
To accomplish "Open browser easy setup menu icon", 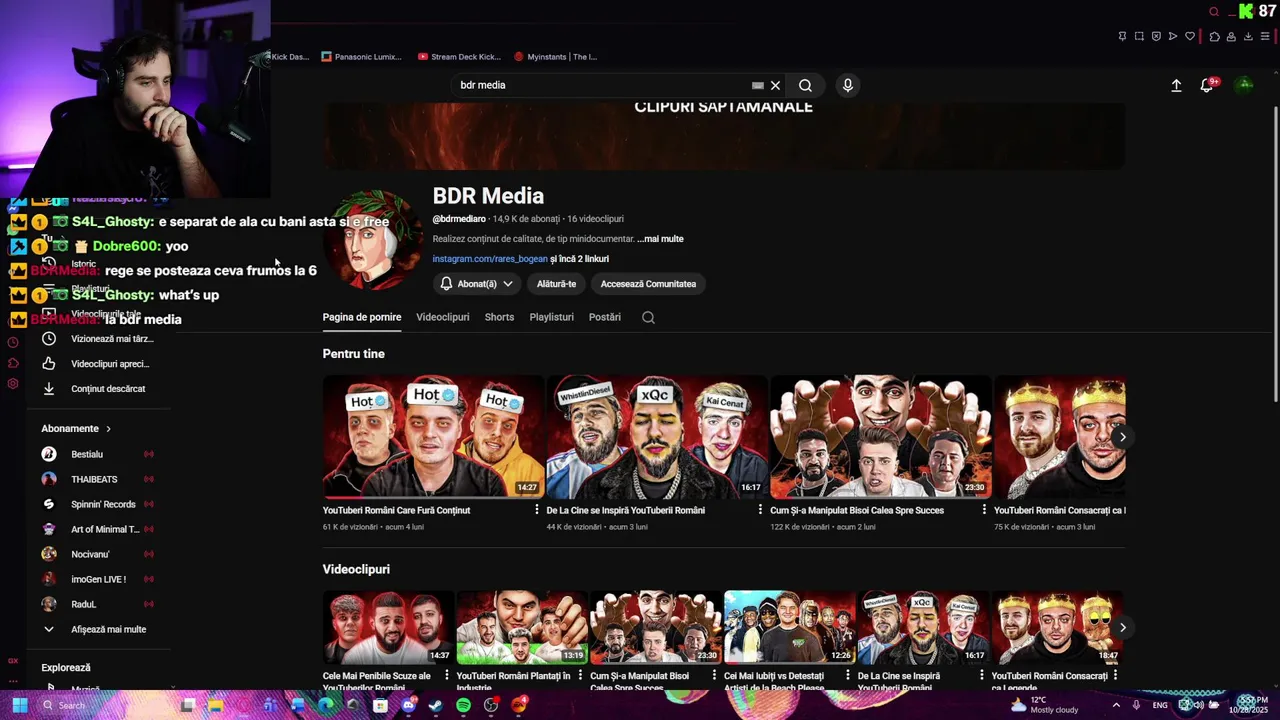I will (1265, 36).
